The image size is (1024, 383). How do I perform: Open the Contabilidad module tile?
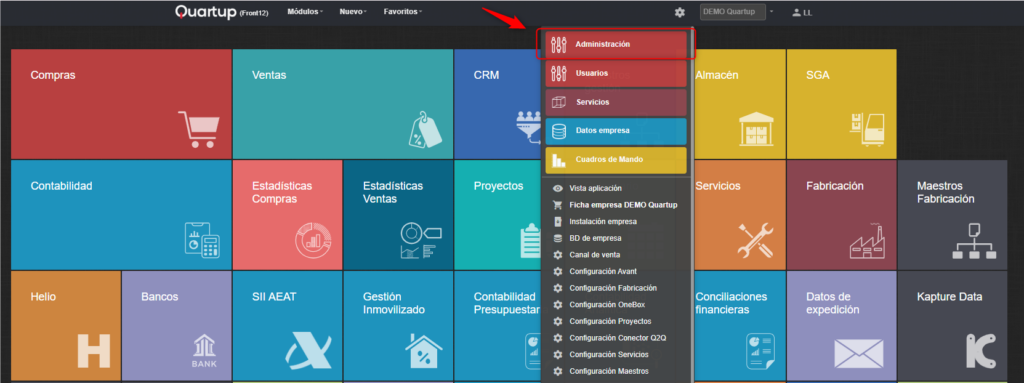coord(121,215)
